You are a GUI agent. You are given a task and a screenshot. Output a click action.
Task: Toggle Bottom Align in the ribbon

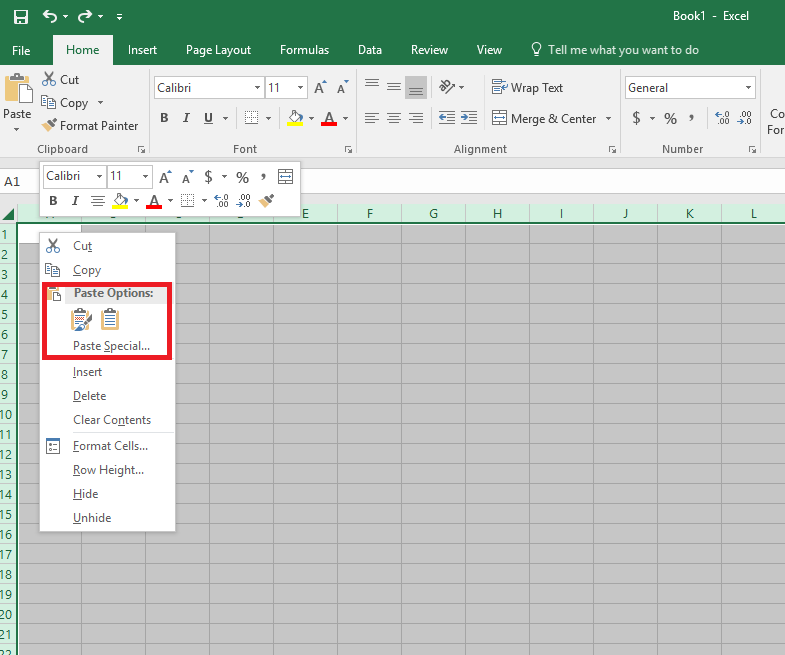pyautogui.click(x=416, y=87)
